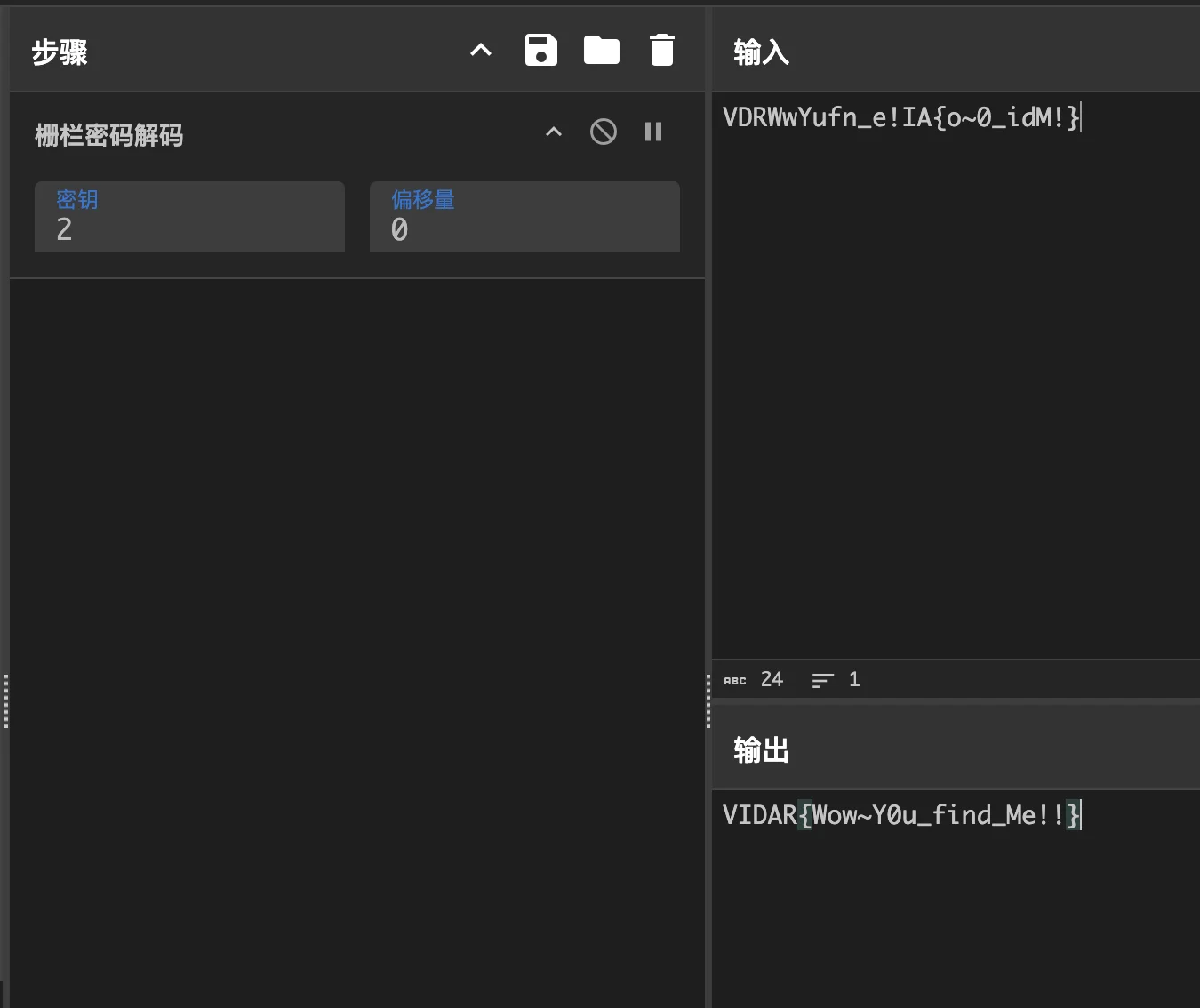Open the load recipe folder icon
Viewport: 1200px width, 1008px height.
tap(601, 51)
